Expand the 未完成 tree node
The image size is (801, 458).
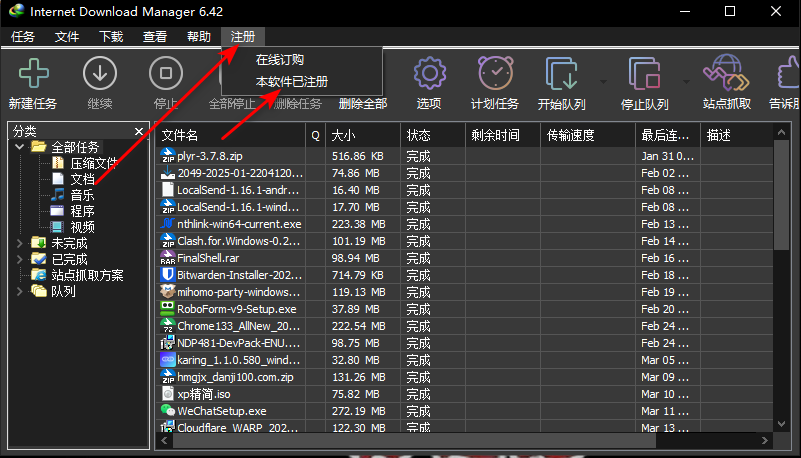pos(20,243)
